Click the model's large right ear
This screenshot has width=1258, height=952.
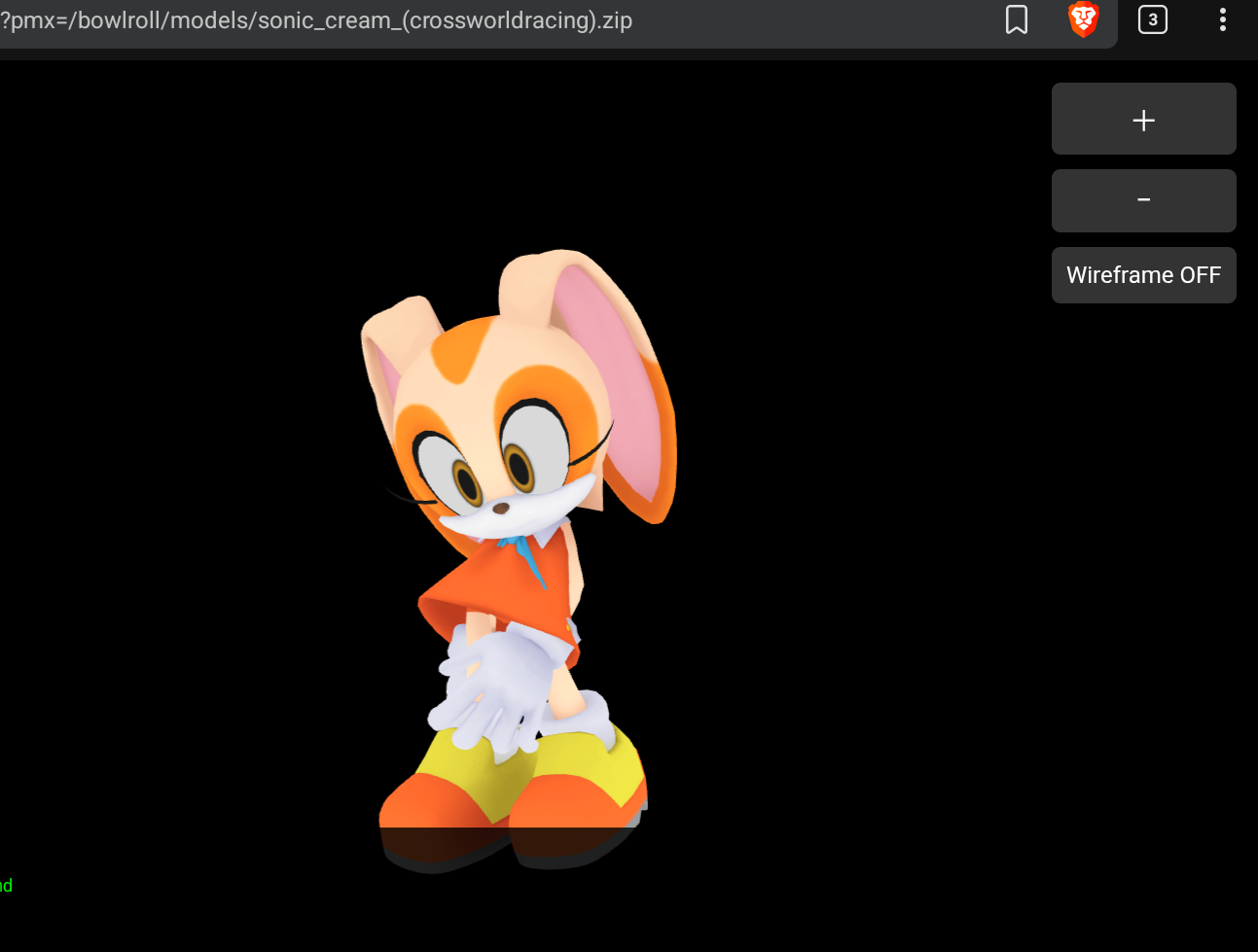tap(613, 389)
